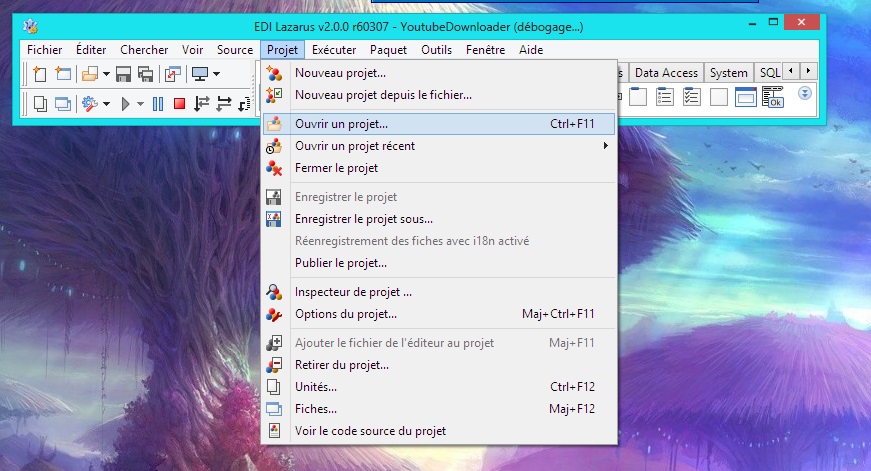Select the GroupBox component in the palette
The image size is (871, 471).
pos(638,97)
